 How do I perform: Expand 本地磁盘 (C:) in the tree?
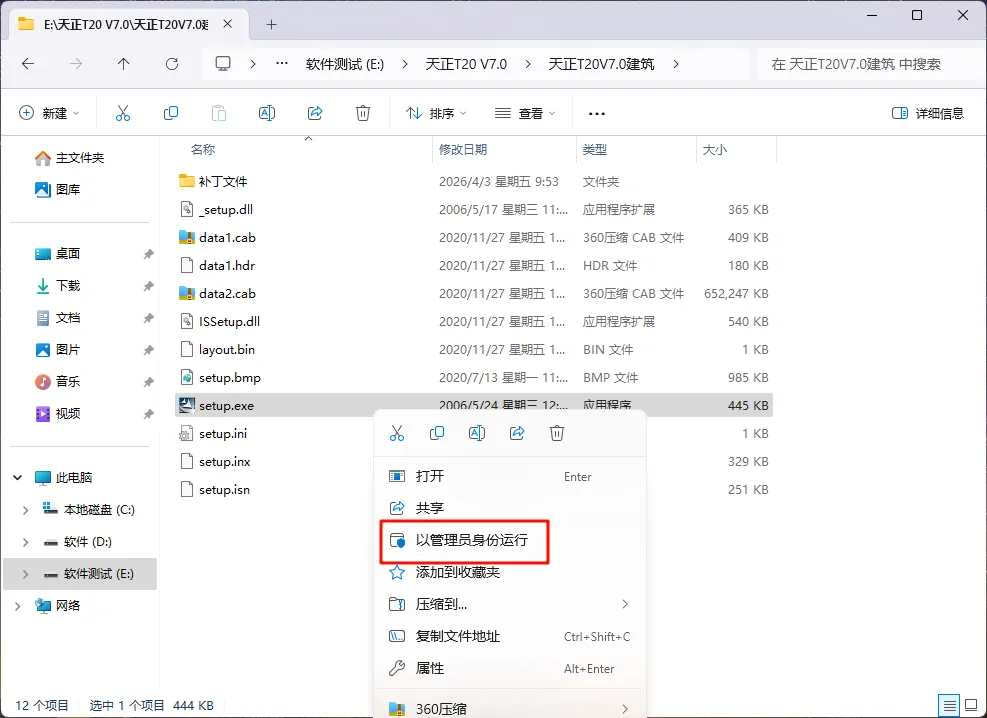[x=25, y=510]
